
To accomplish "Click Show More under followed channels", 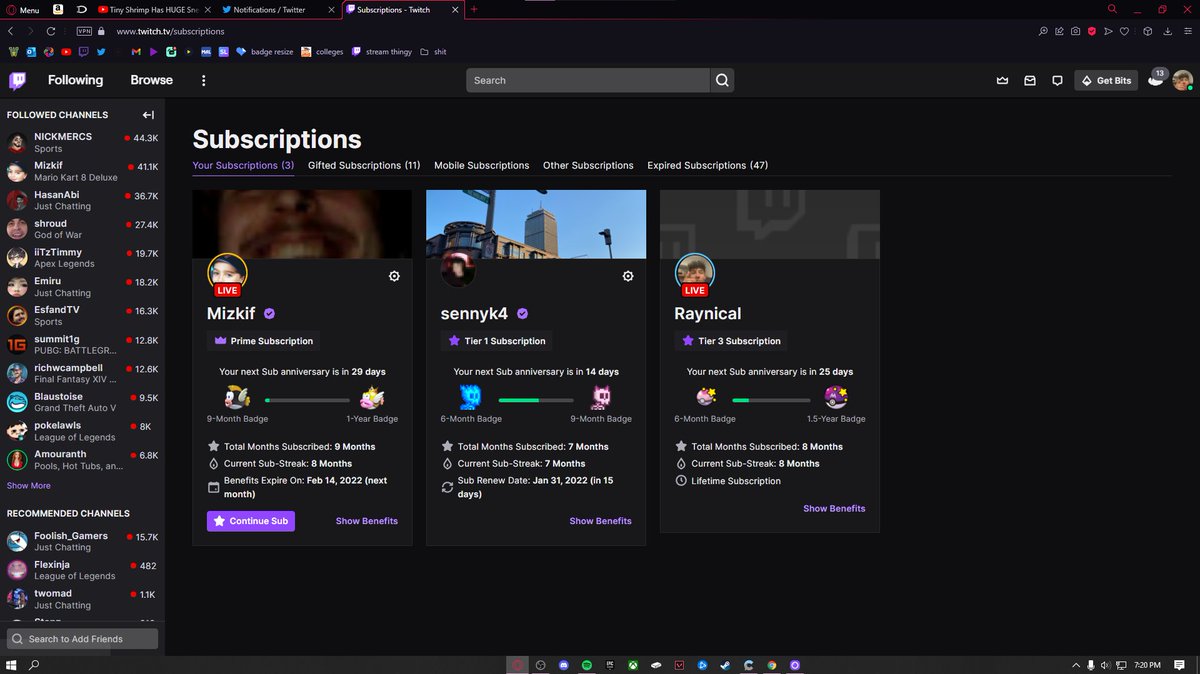I will coord(29,486).
